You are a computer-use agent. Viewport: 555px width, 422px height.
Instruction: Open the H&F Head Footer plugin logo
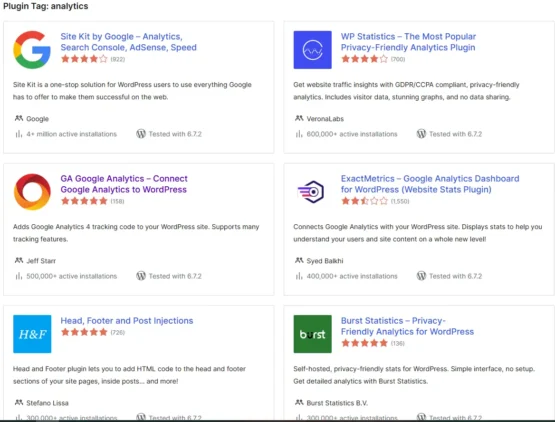click(32, 334)
